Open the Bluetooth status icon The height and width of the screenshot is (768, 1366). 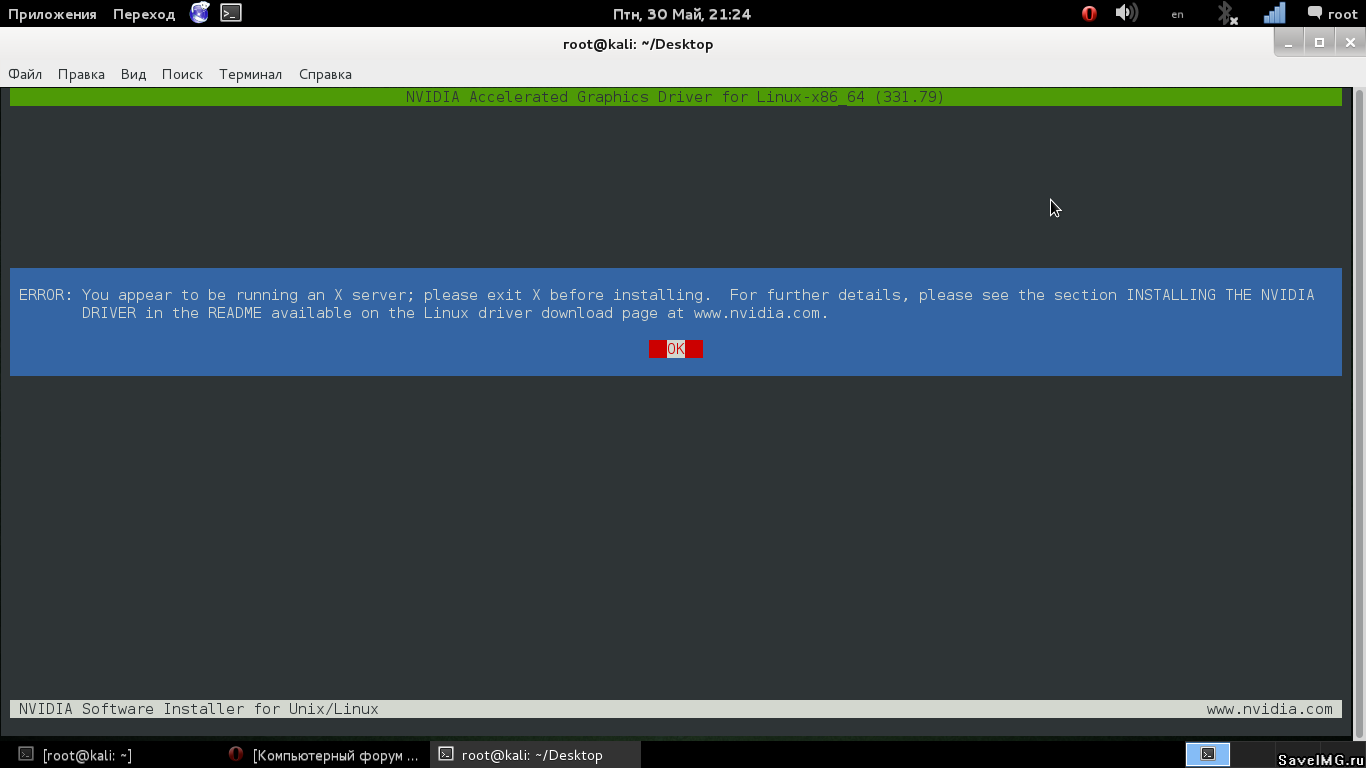click(1227, 13)
